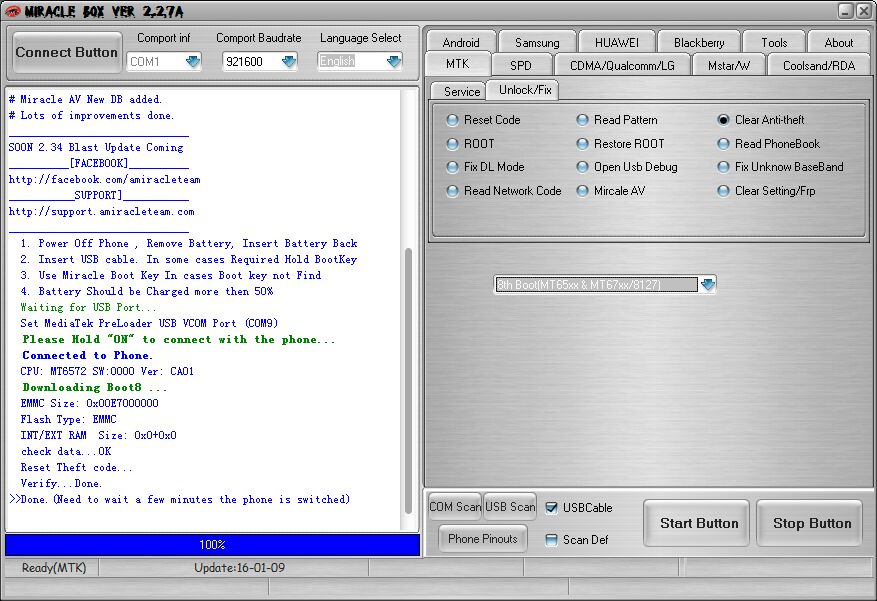Viewport: 877px width, 601px height.
Task: Click the 100% progress bar
Action: point(212,545)
